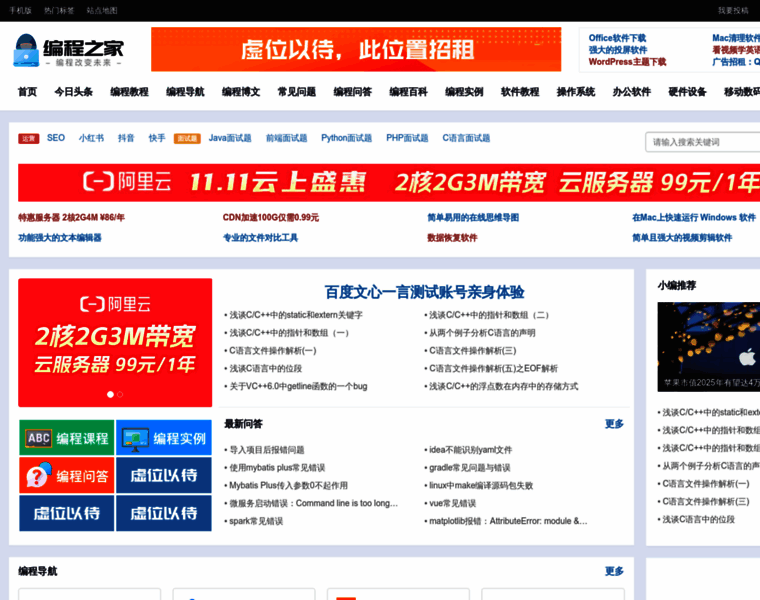The height and width of the screenshot is (600, 760).
Task: Open 强大的投屏软件 link
Action: [x=618, y=50]
